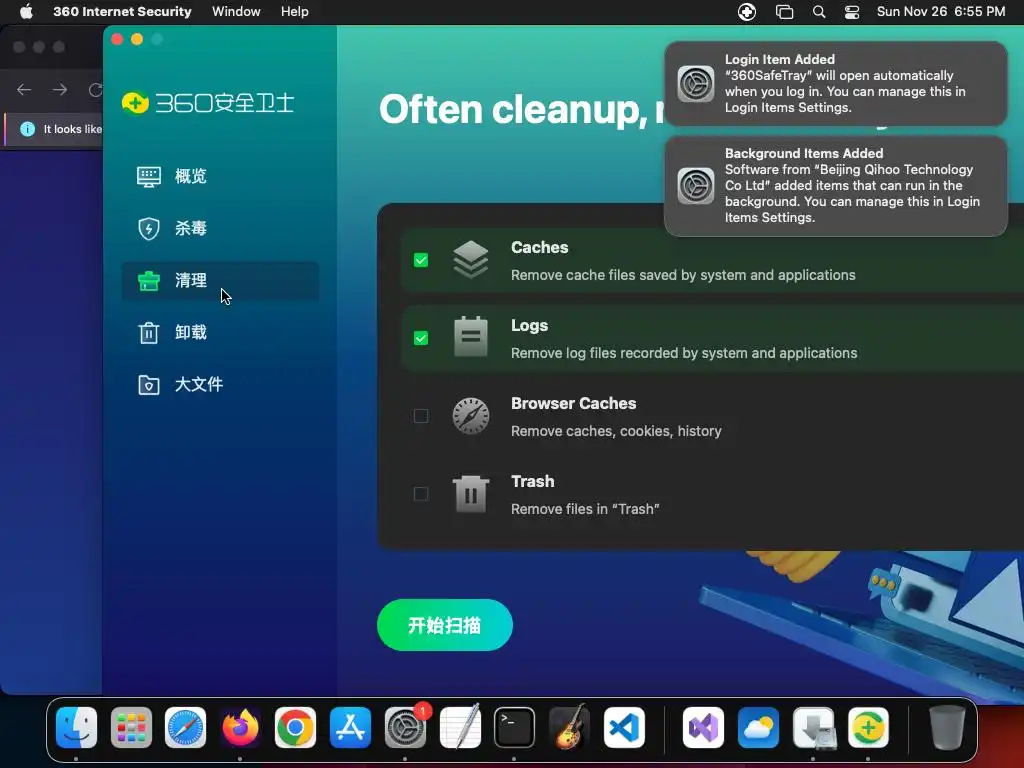Open the 概览 overview sidebar section

click(220, 176)
